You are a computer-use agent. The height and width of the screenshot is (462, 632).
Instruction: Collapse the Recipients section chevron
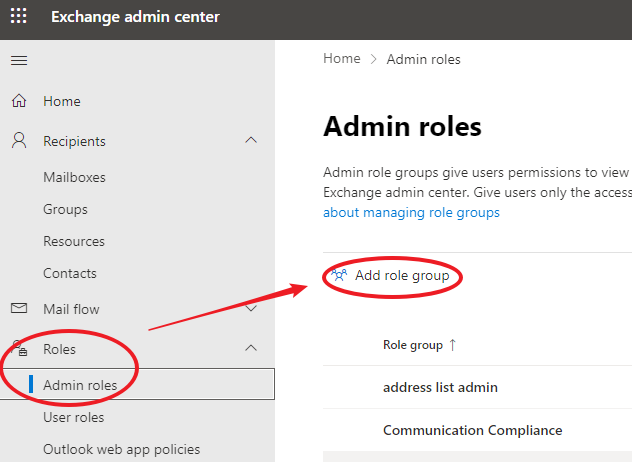(x=251, y=140)
